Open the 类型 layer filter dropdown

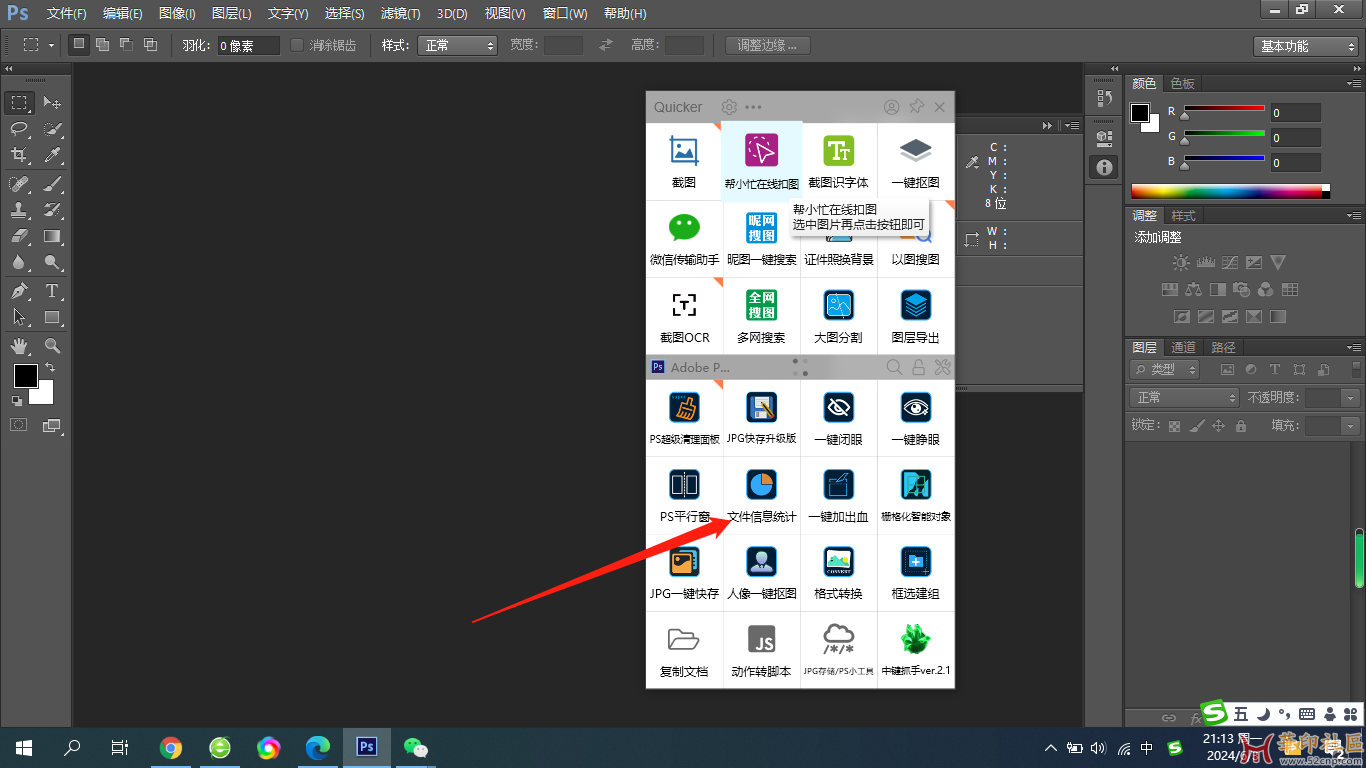(x=1165, y=369)
